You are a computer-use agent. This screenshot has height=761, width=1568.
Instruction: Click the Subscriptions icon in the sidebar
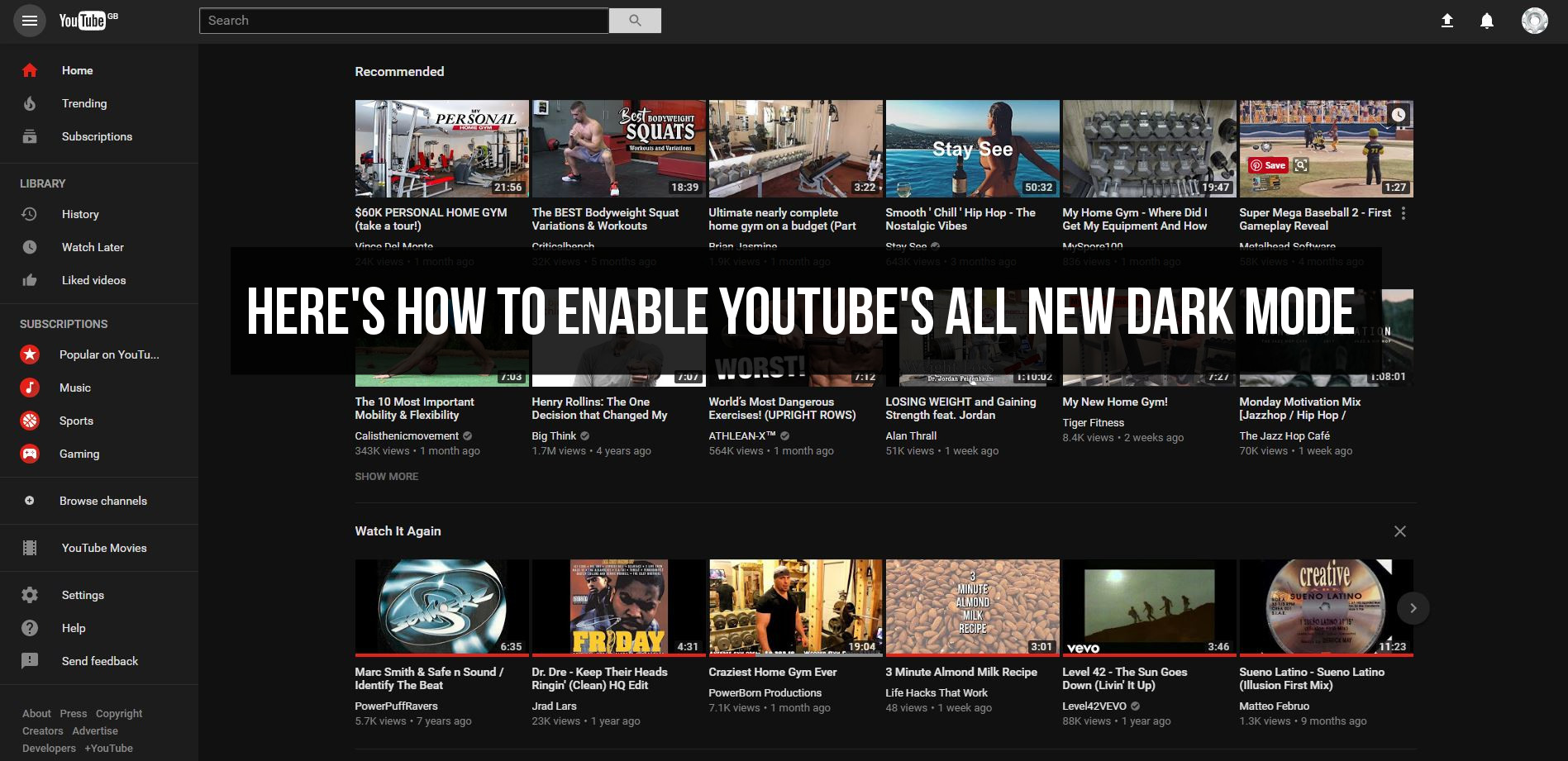coord(30,136)
